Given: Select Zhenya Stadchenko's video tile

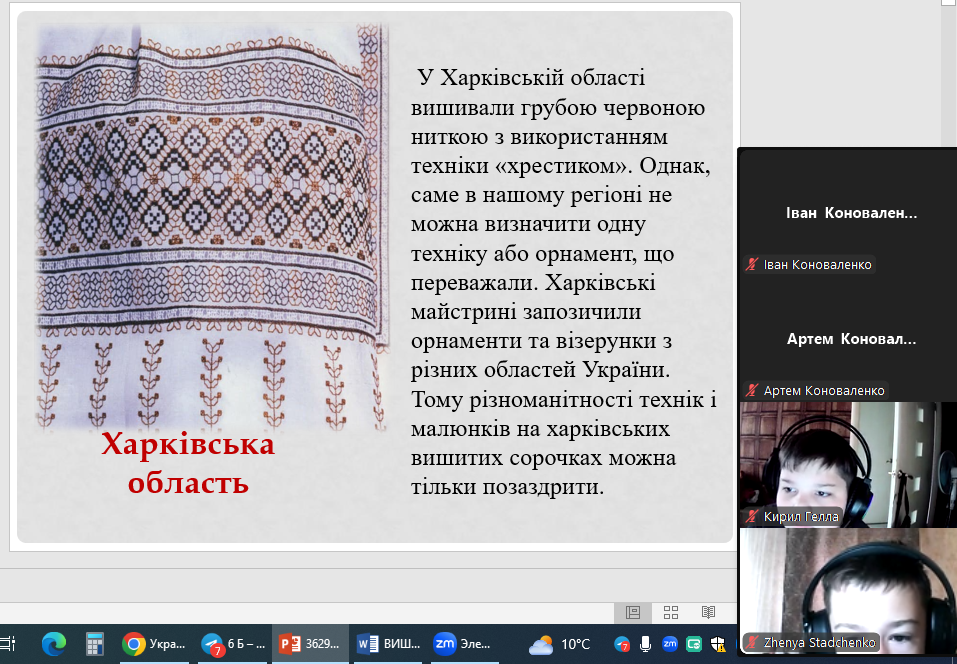Looking at the screenshot, I should (848, 591).
